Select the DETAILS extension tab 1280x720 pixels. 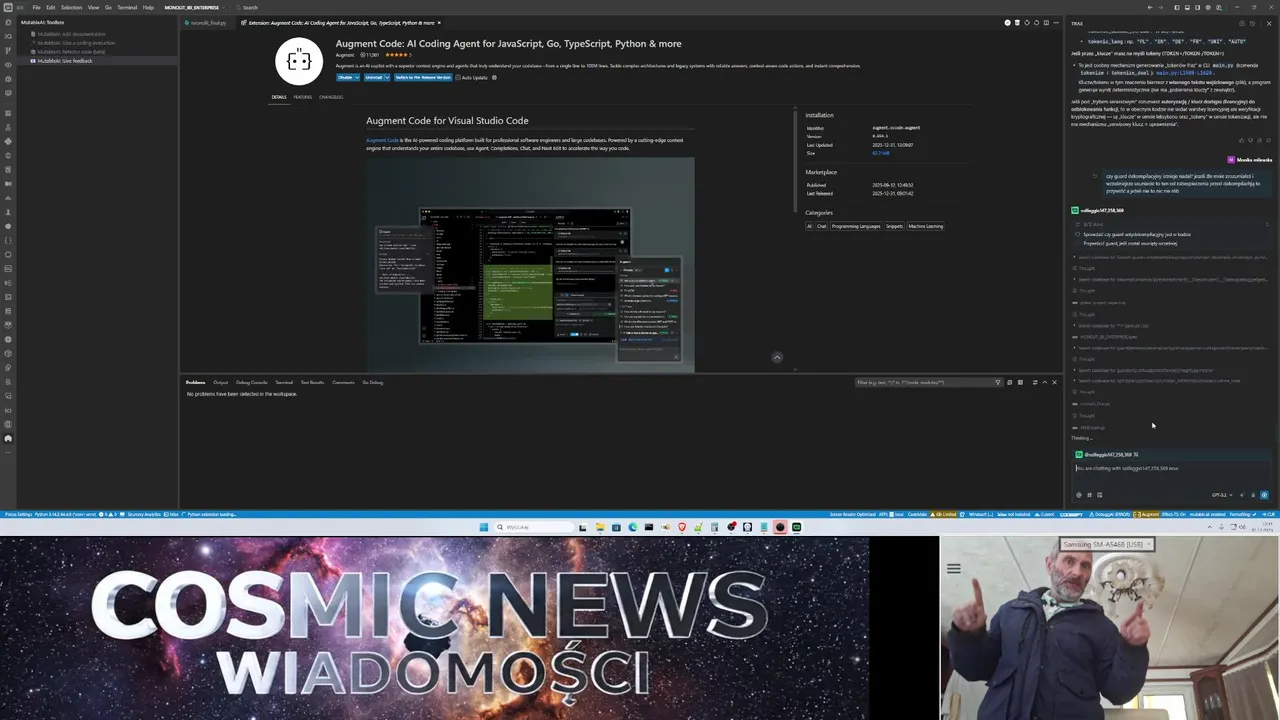click(279, 97)
